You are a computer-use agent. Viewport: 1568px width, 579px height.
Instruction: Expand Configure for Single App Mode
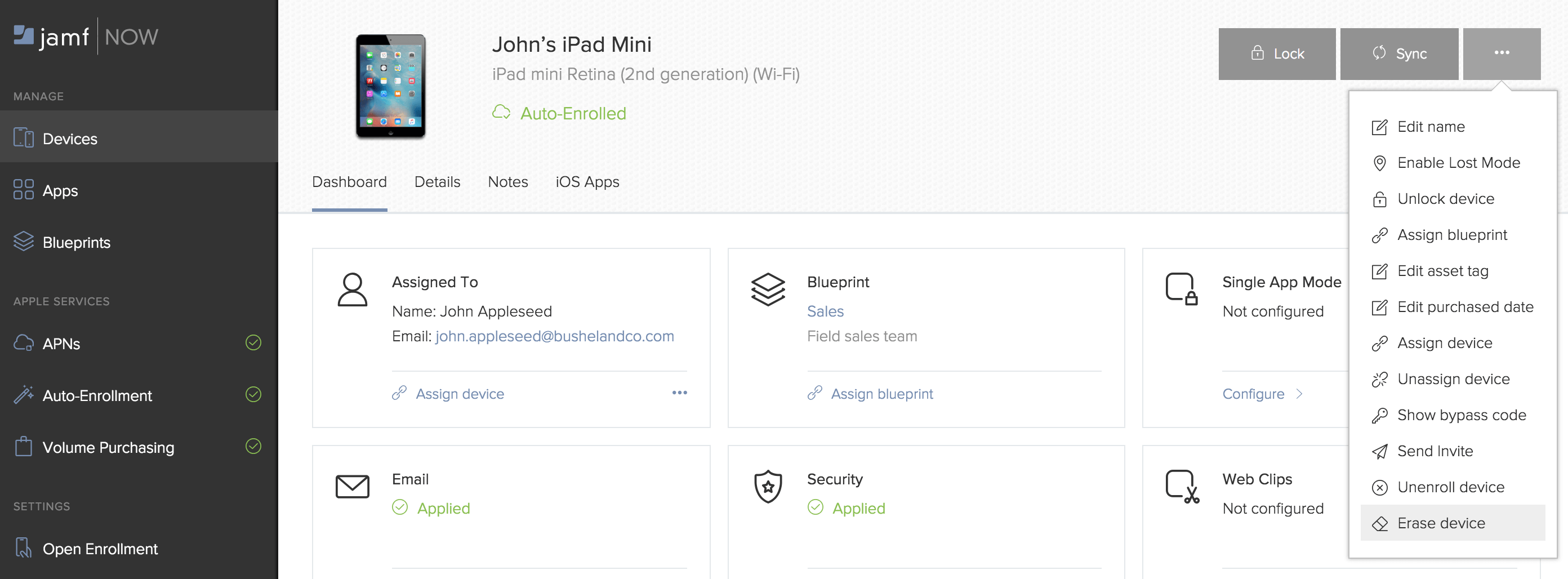click(1262, 394)
